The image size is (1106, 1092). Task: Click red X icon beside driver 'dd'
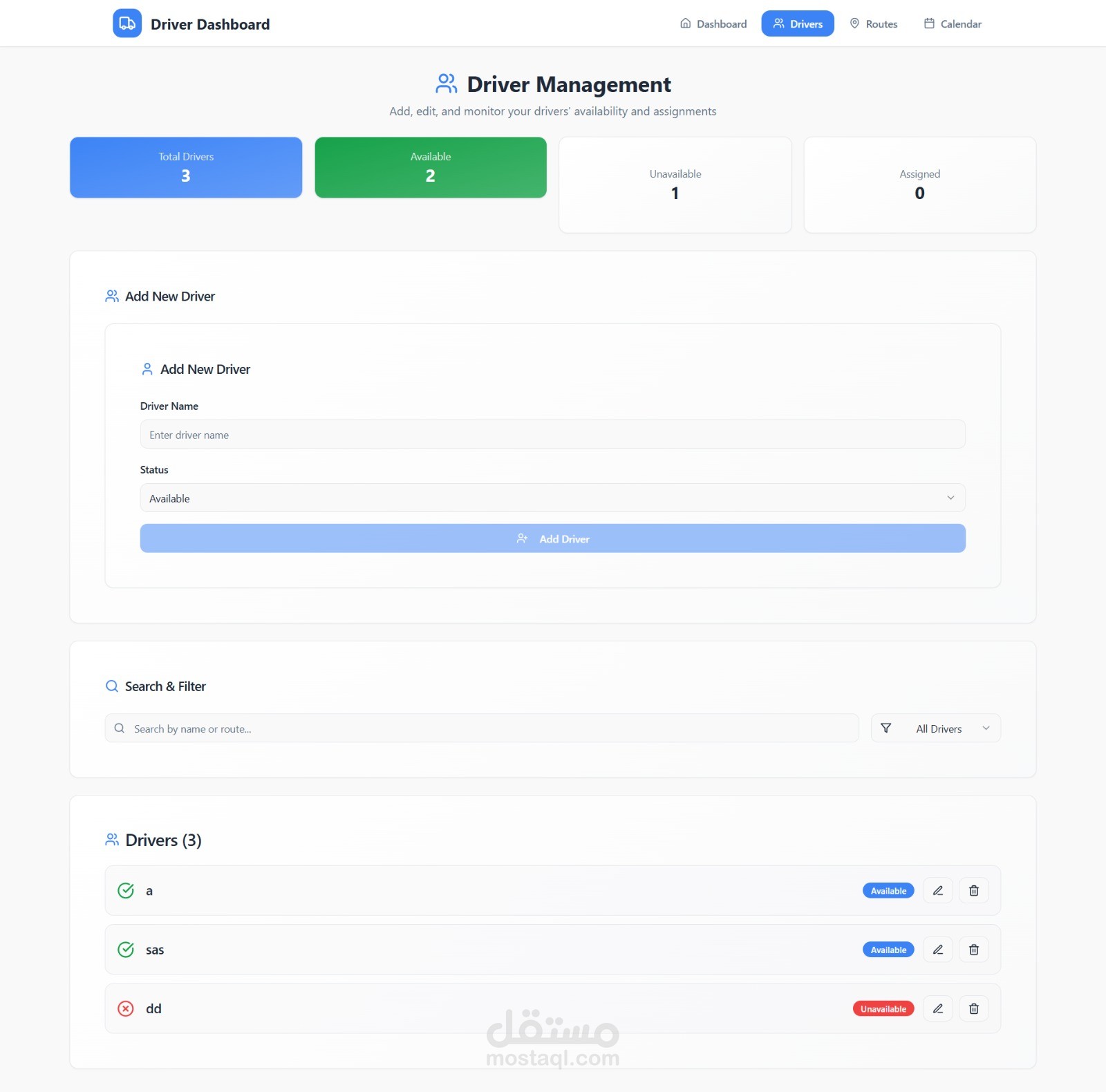[x=126, y=1008]
